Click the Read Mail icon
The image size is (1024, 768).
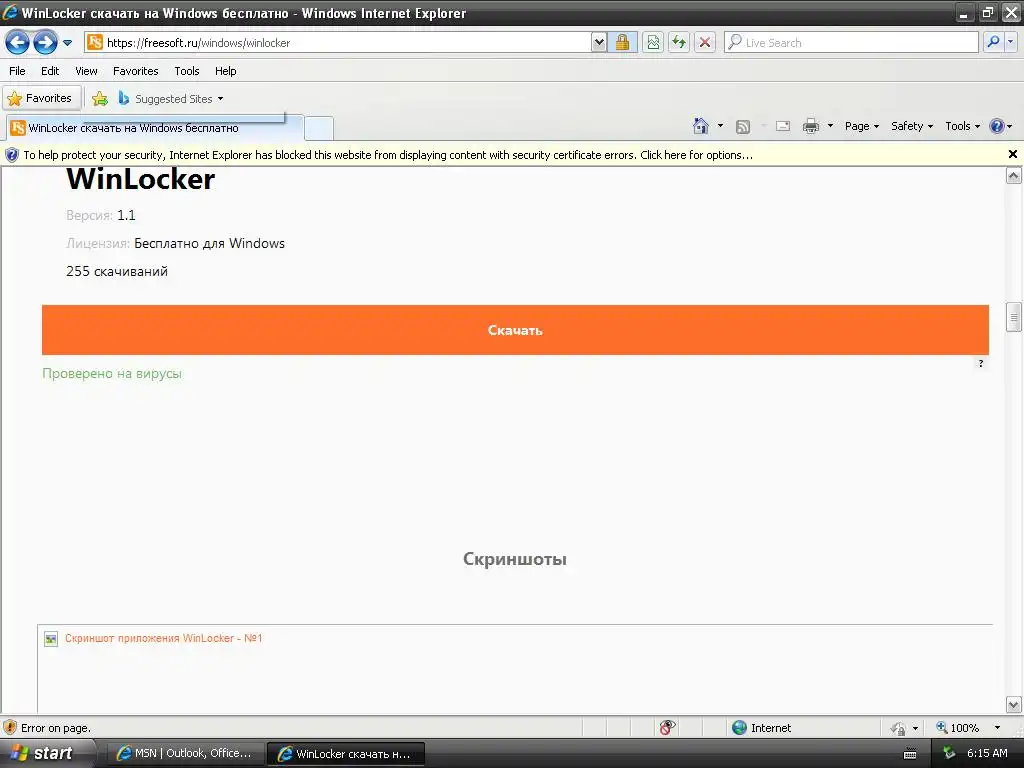click(x=783, y=126)
